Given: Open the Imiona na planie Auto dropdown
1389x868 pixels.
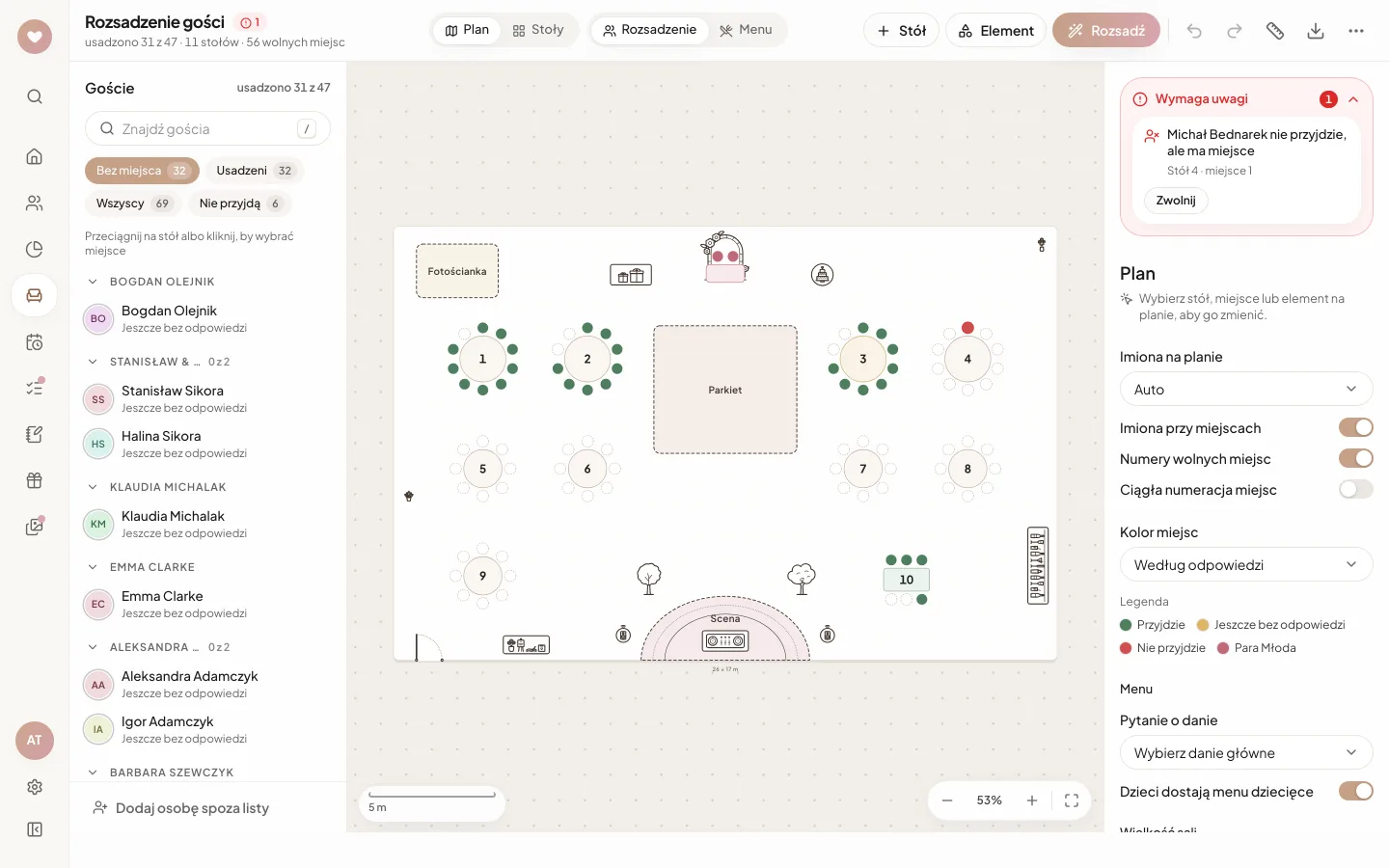Looking at the screenshot, I should pyautogui.click(x=1246, y=389).
